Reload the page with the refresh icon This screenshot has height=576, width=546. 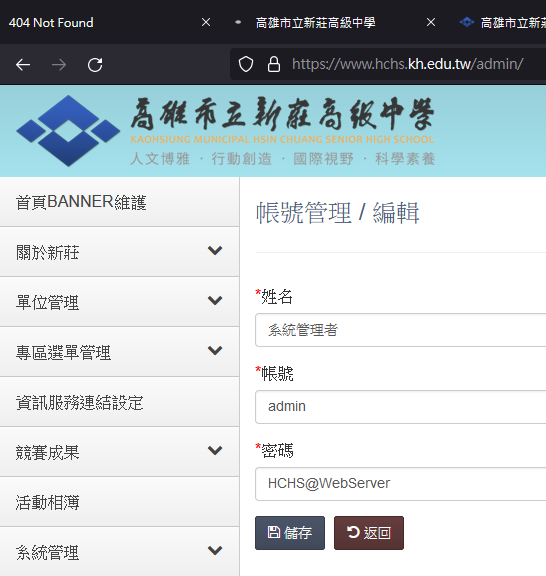click(95, 65)
